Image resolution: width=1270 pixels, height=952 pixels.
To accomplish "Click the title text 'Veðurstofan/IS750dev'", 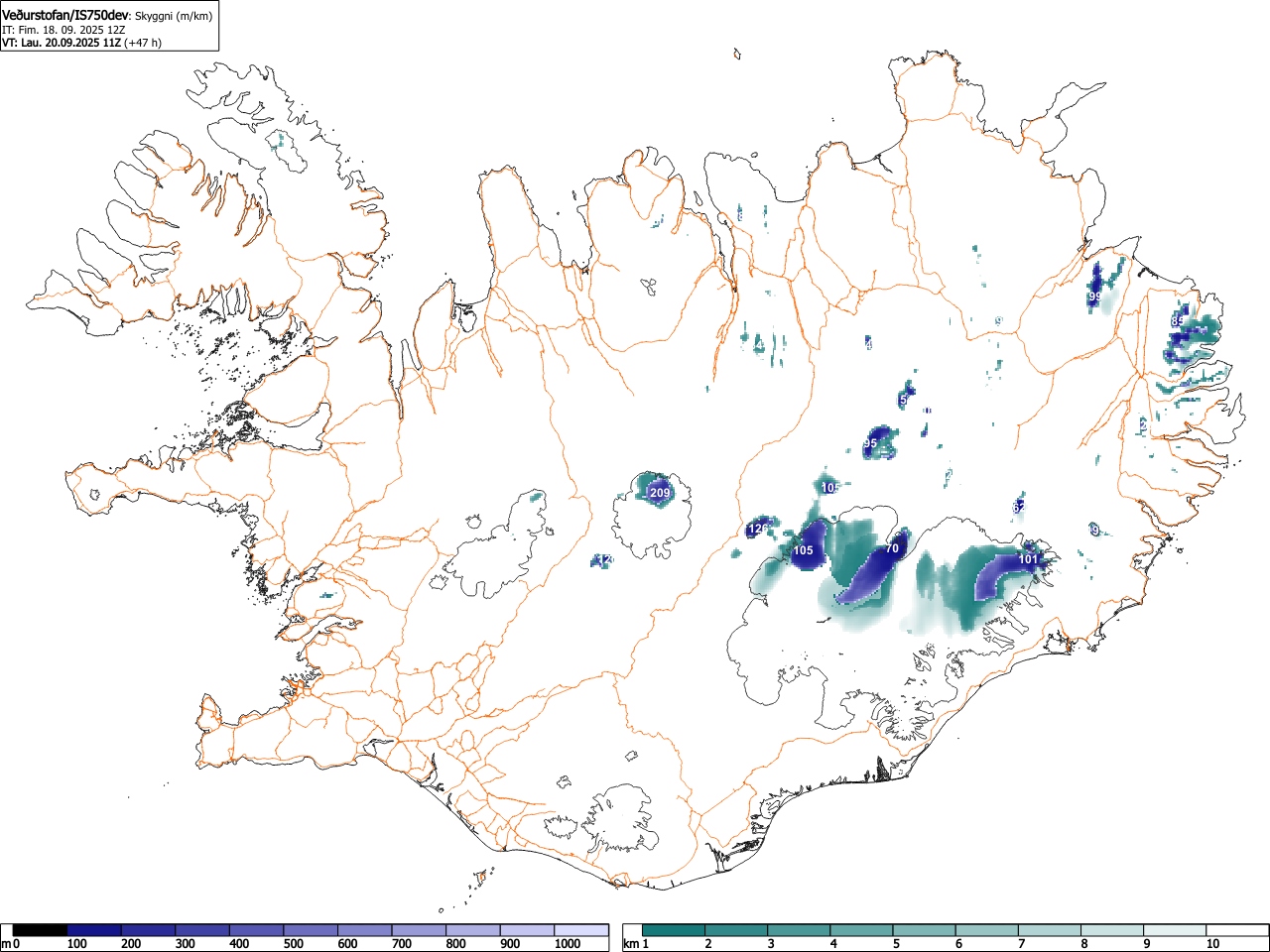I will point(66,16).
